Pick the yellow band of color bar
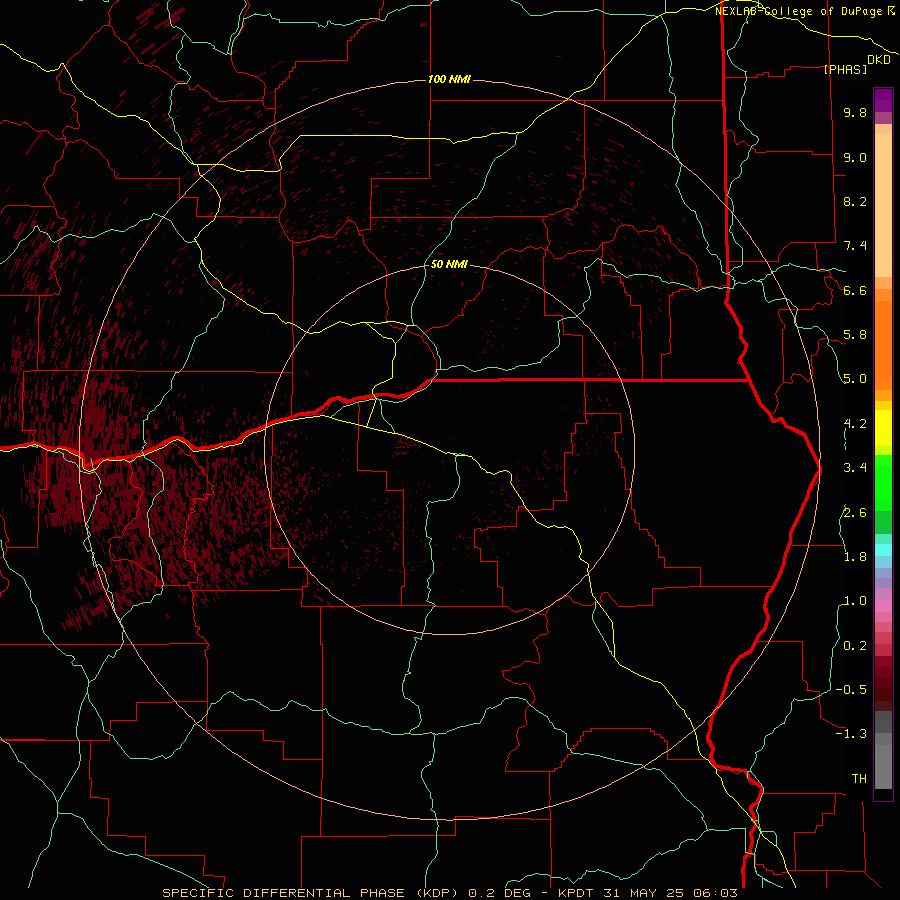Image resolution: width=900 pixels, height=900 pixels. click(x=883, y=428)
